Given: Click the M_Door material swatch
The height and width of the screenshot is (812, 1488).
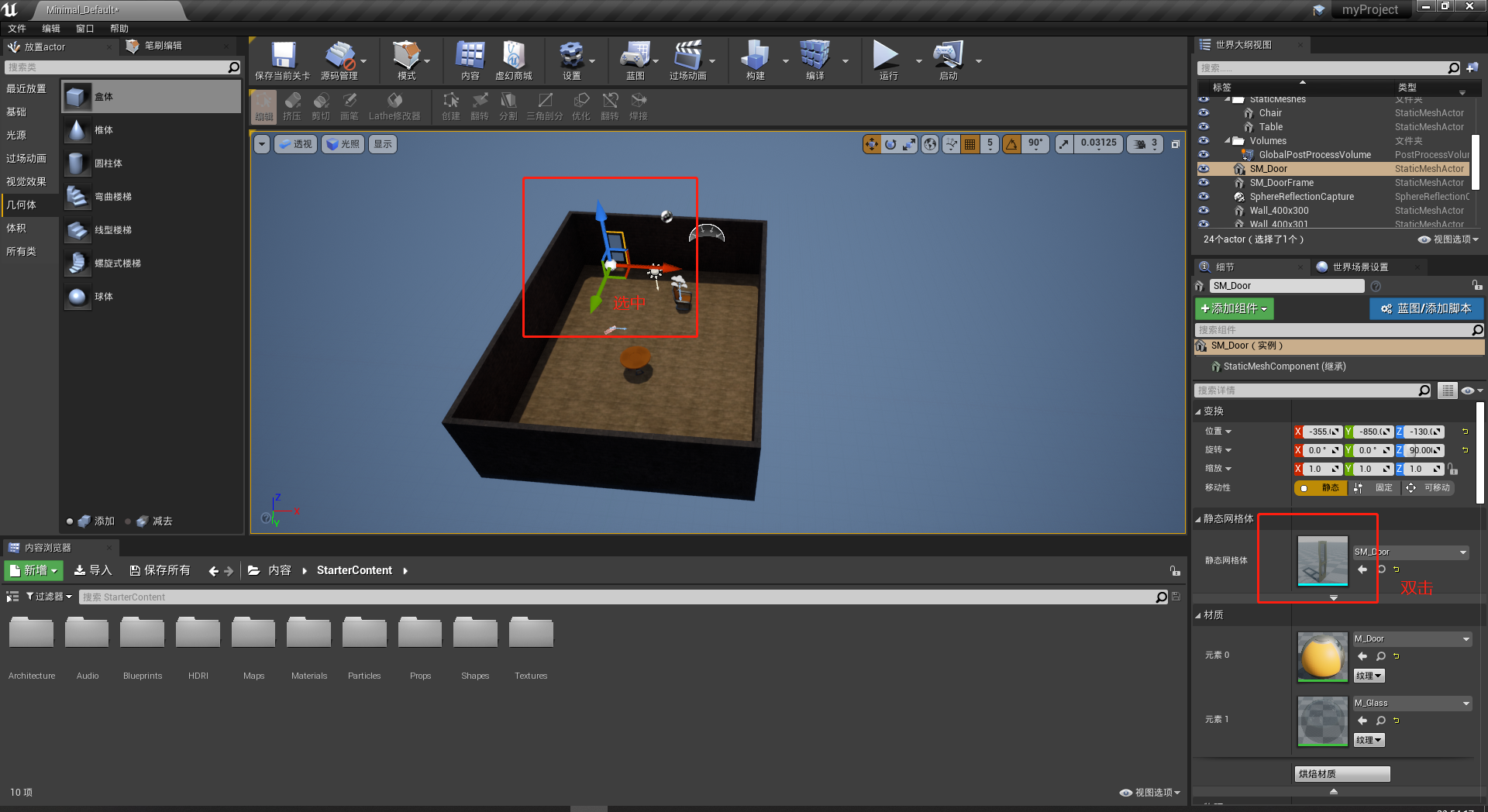Looking at the screenshot, I should (1322, 657).
